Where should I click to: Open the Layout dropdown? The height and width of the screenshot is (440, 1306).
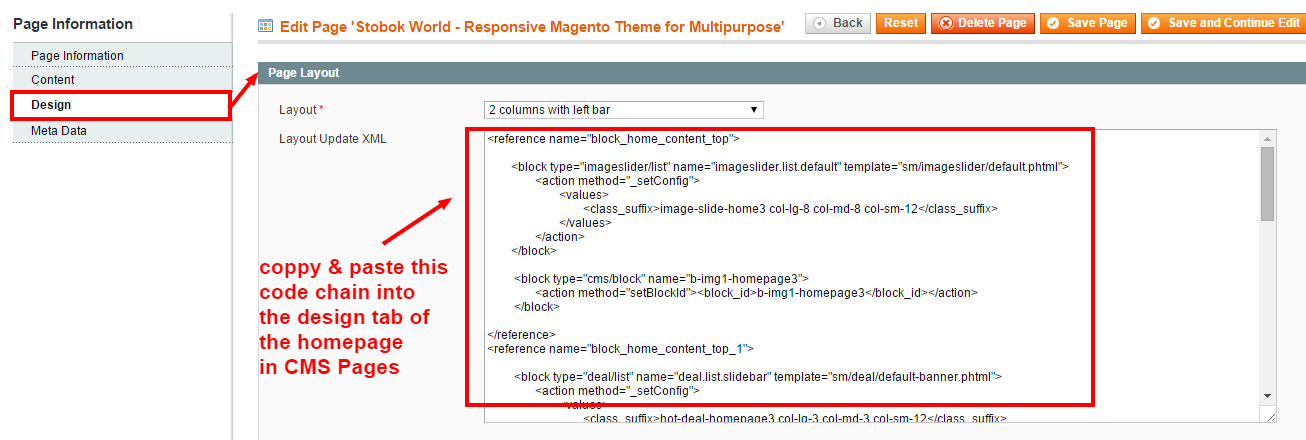[x=624, y=109]
